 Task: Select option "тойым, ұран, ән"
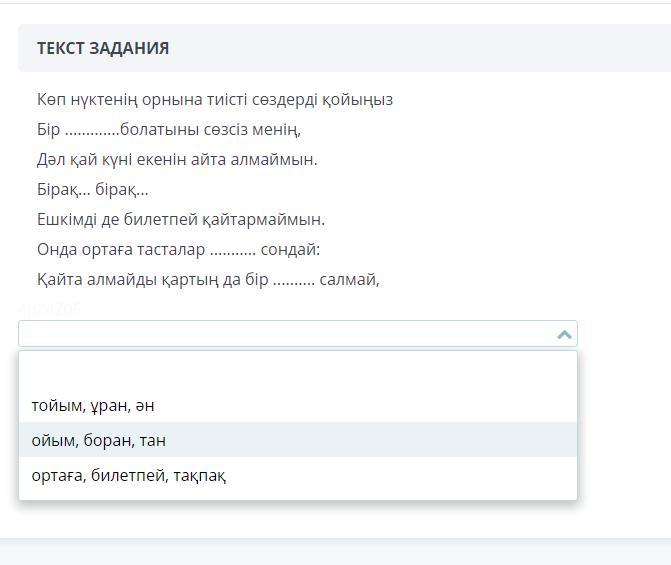93,405
